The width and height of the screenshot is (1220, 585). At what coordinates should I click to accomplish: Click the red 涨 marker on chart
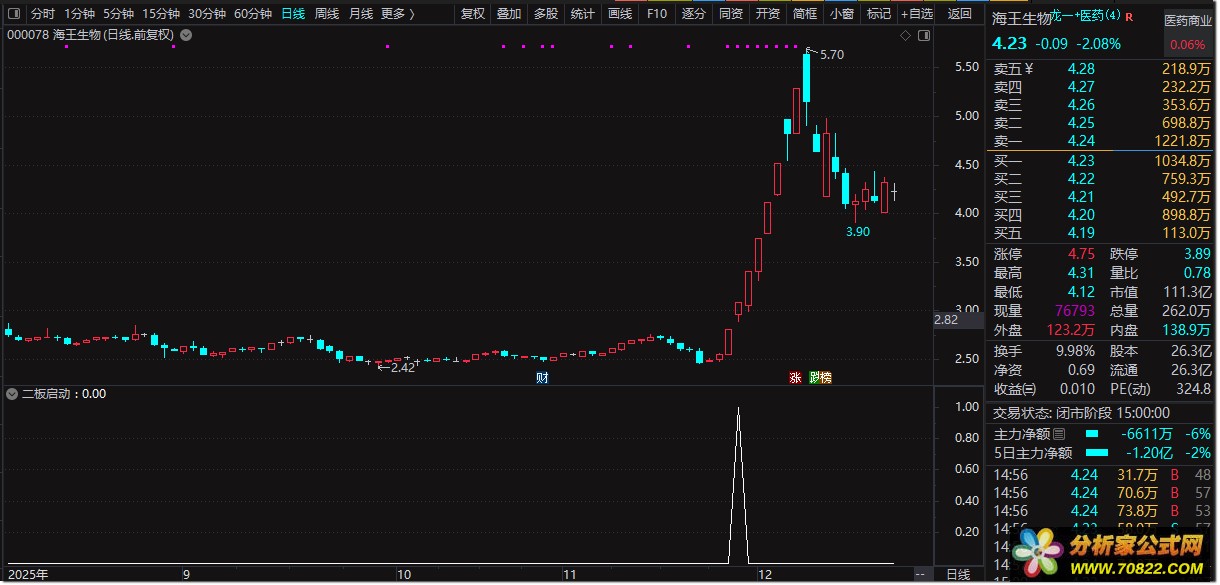click(x=795, y=378)
